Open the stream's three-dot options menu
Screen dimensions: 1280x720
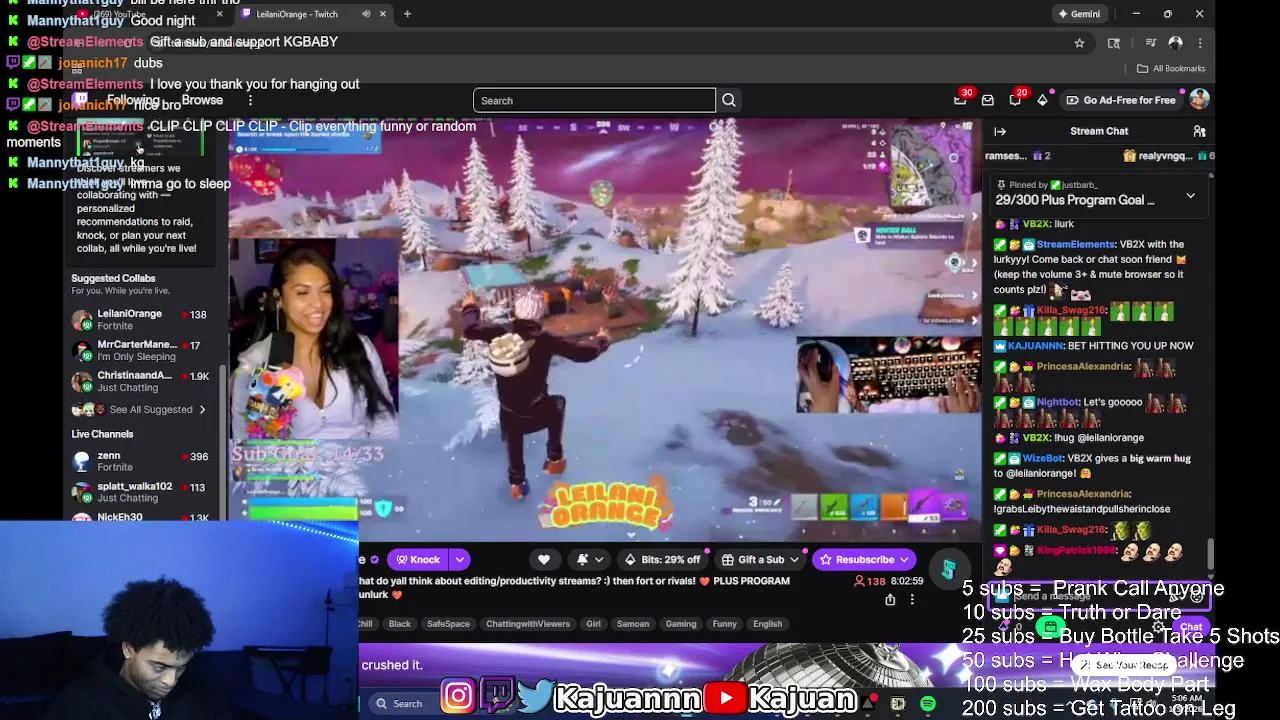(x=912, y=599)
